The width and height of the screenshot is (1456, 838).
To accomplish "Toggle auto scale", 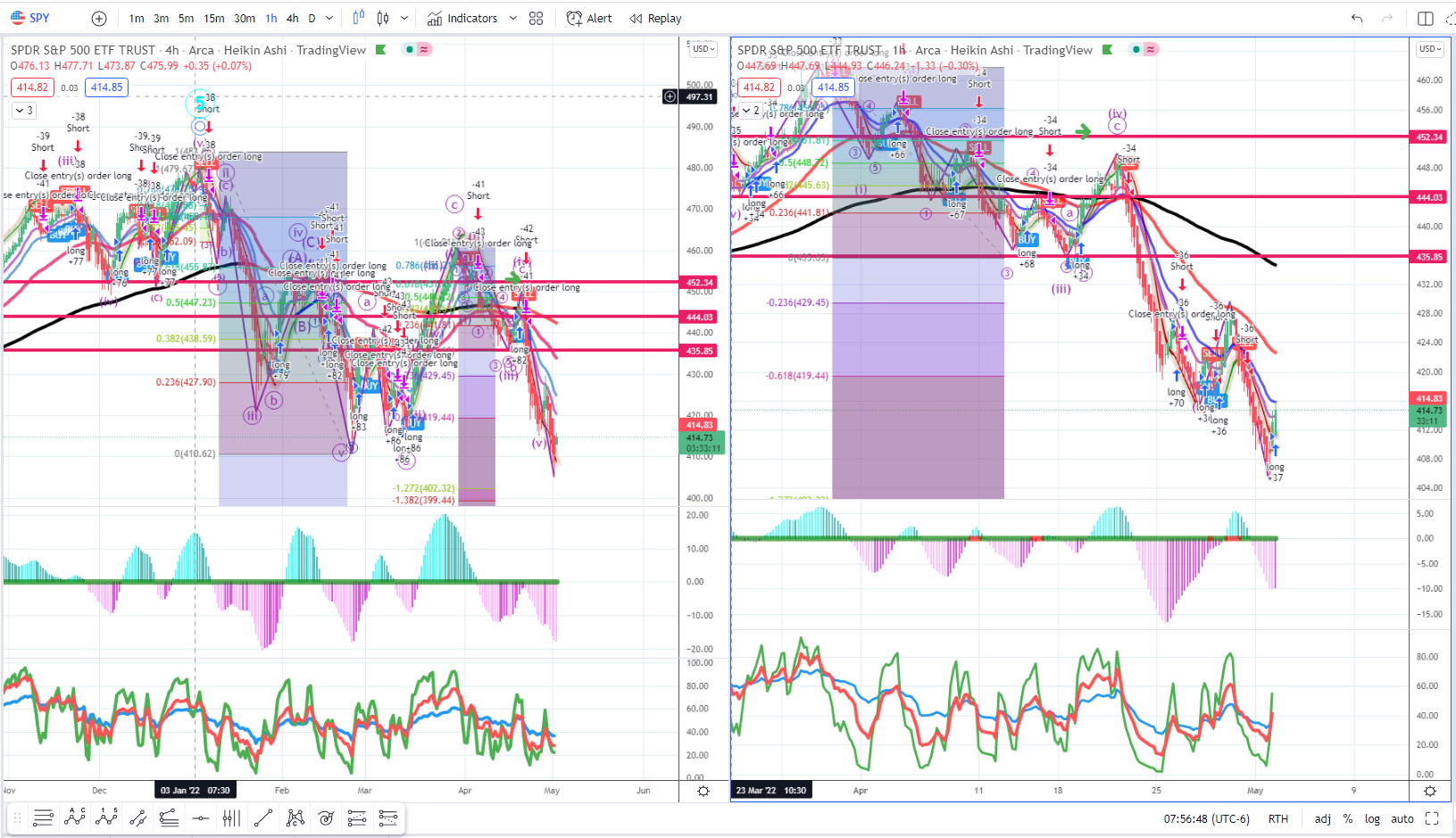I will 1402,818.
